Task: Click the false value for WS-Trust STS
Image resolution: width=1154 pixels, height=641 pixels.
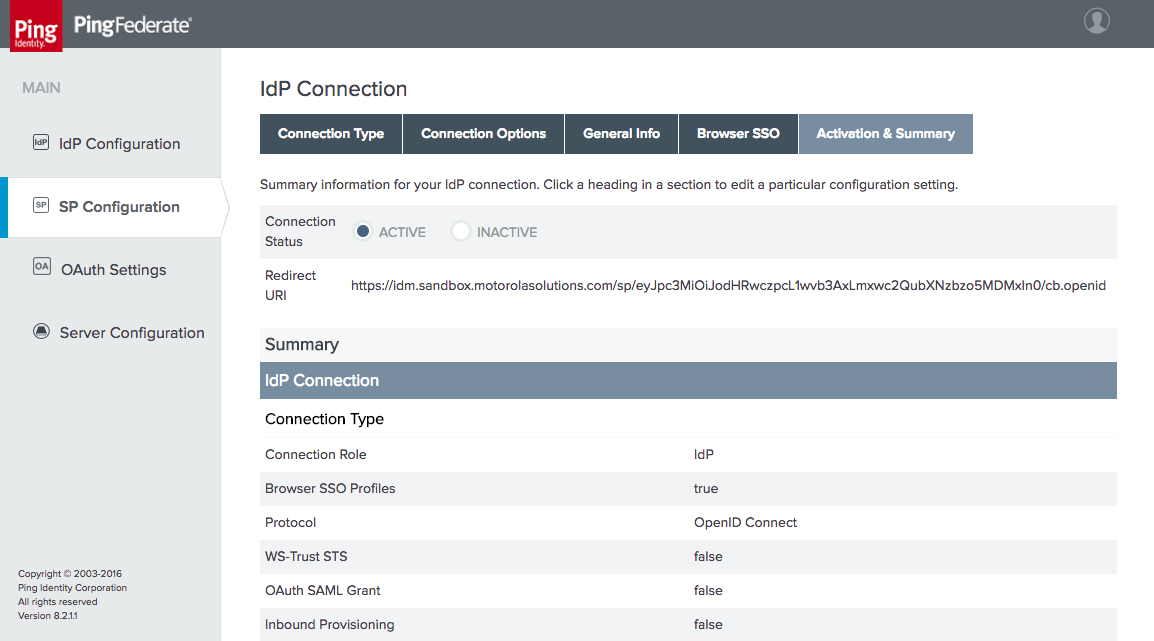Action: coord(708,556)
